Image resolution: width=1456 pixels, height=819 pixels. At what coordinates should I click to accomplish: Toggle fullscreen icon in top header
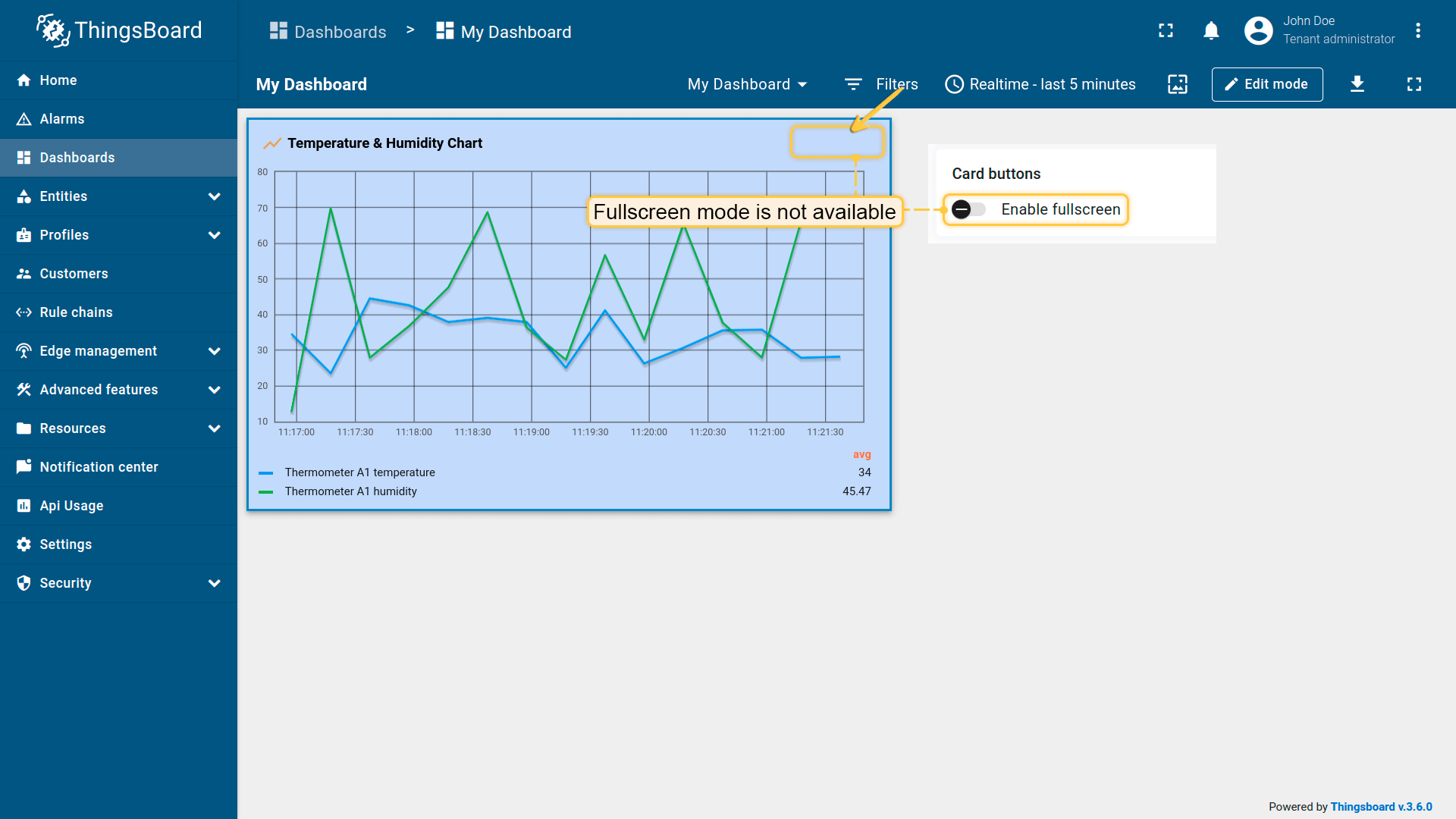(1166, 30)
